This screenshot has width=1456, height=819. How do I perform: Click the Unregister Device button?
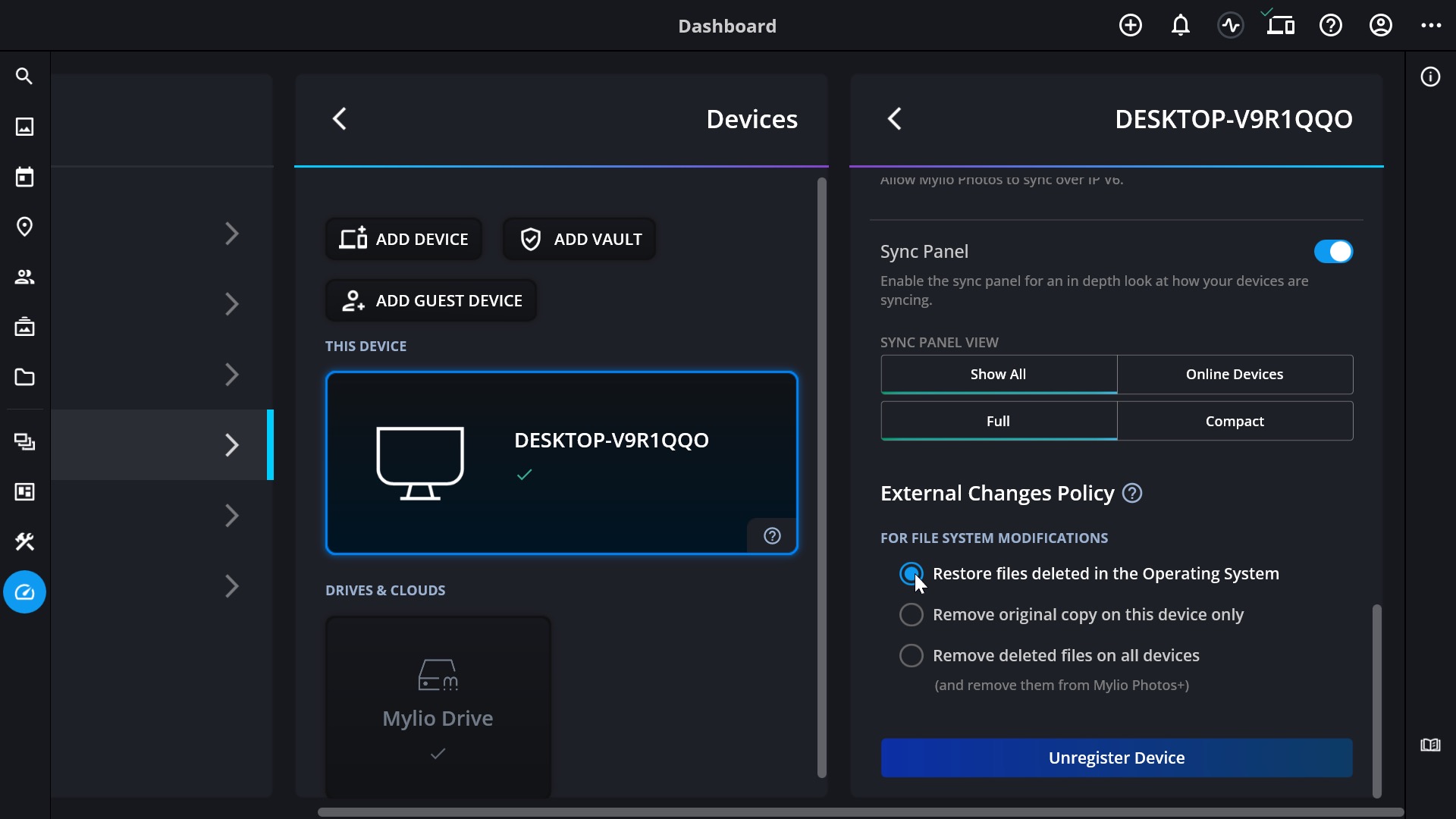(x=1116, y=758)
